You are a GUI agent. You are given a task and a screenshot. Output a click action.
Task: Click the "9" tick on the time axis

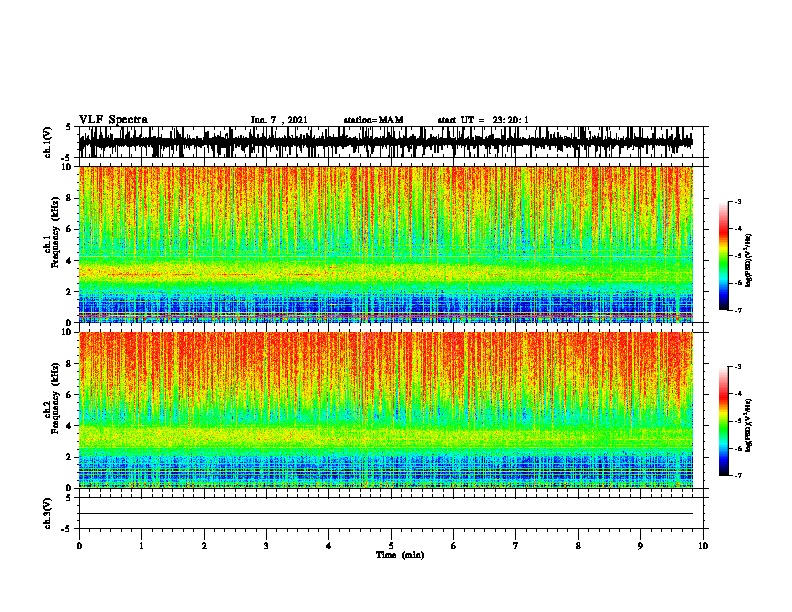coord(640,546)
